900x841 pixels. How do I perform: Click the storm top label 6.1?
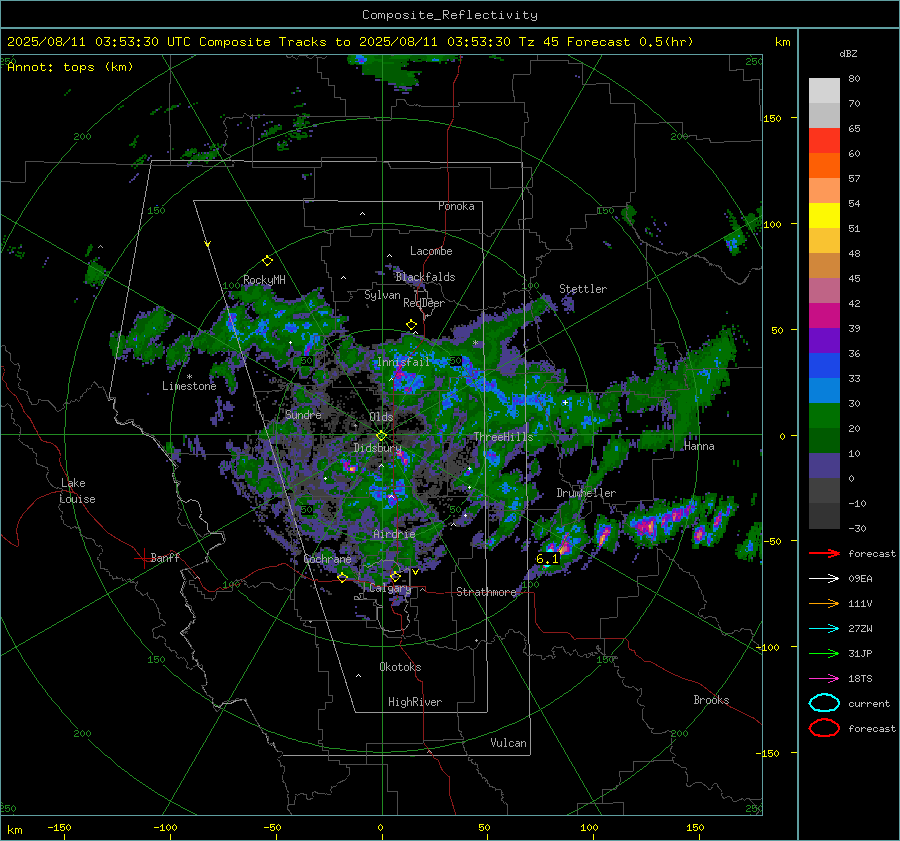click(547, 559)
